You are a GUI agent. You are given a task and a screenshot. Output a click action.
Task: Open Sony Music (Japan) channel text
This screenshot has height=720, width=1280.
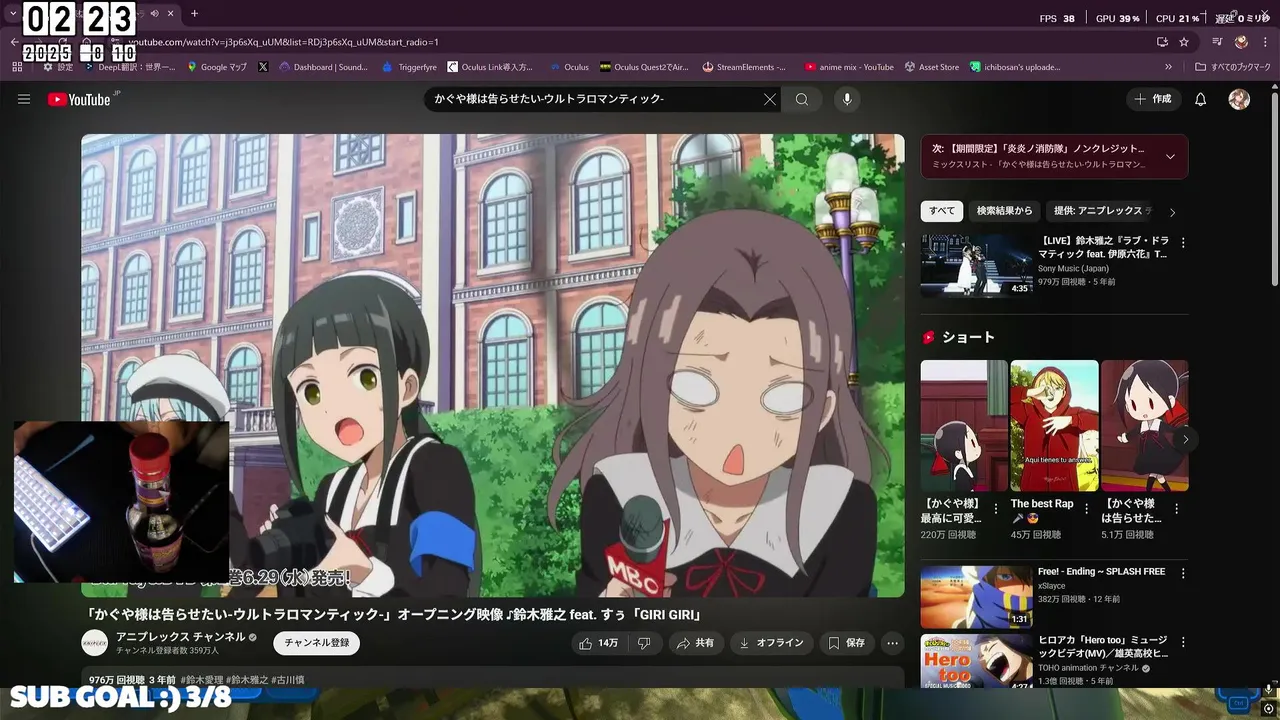[1073, 268]
